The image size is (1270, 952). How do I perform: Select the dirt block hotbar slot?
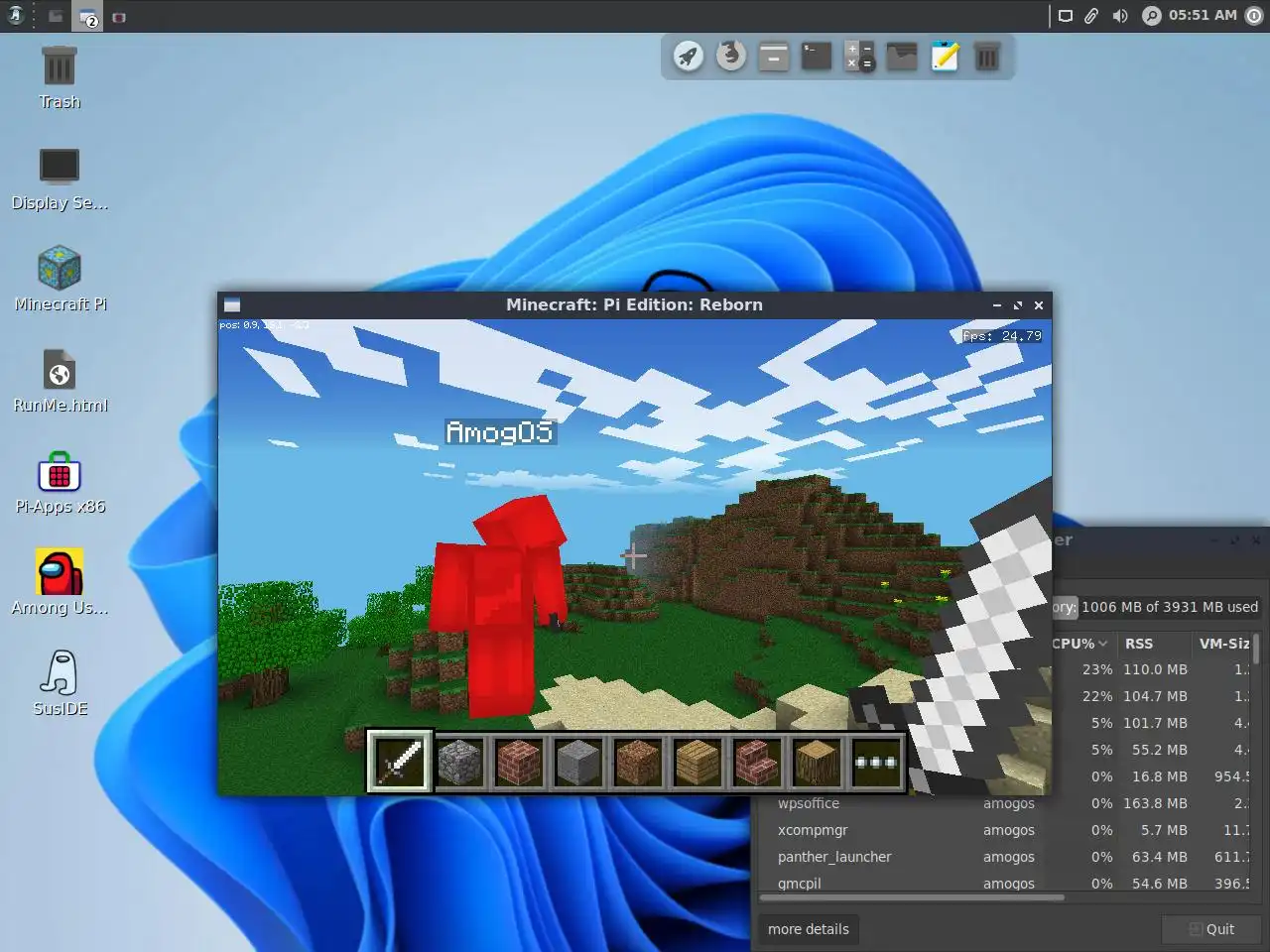pos(638,762)
